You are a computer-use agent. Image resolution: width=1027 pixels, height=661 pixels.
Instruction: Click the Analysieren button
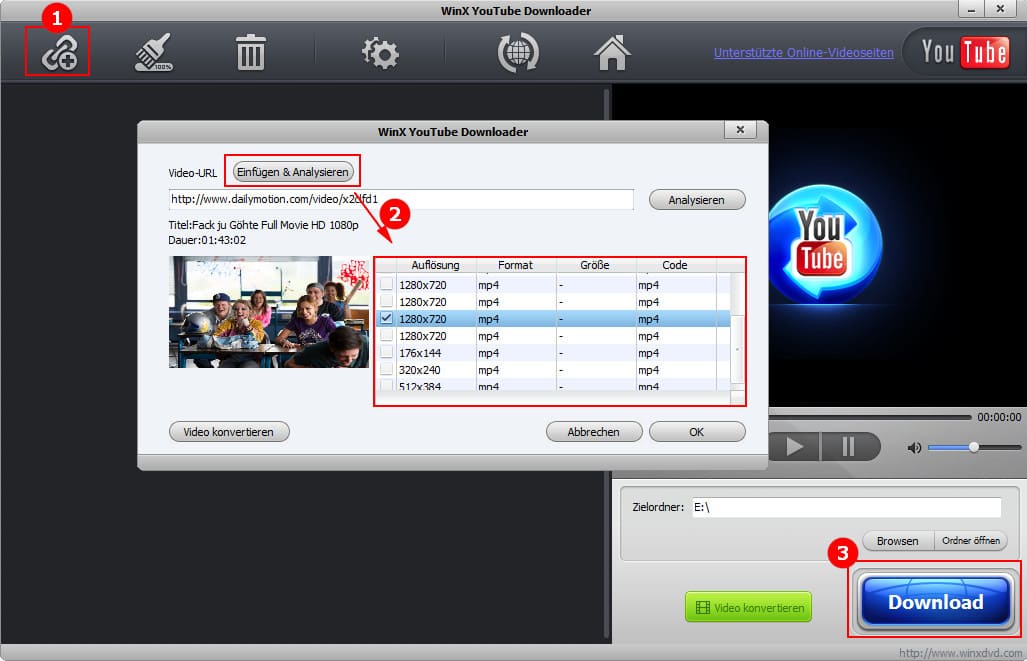[x=697, y=200]
